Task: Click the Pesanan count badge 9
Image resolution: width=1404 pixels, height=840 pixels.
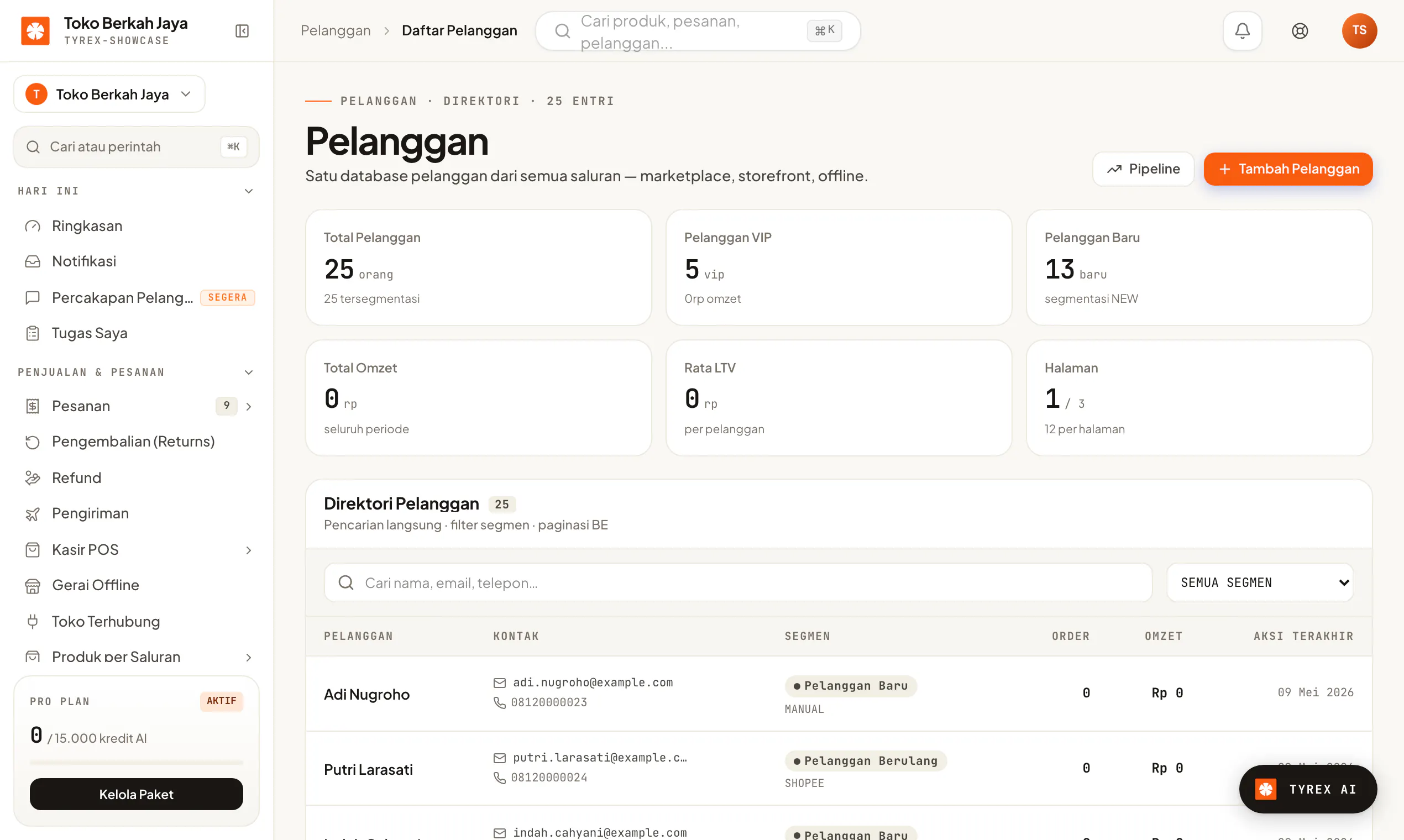Action: 227,406
